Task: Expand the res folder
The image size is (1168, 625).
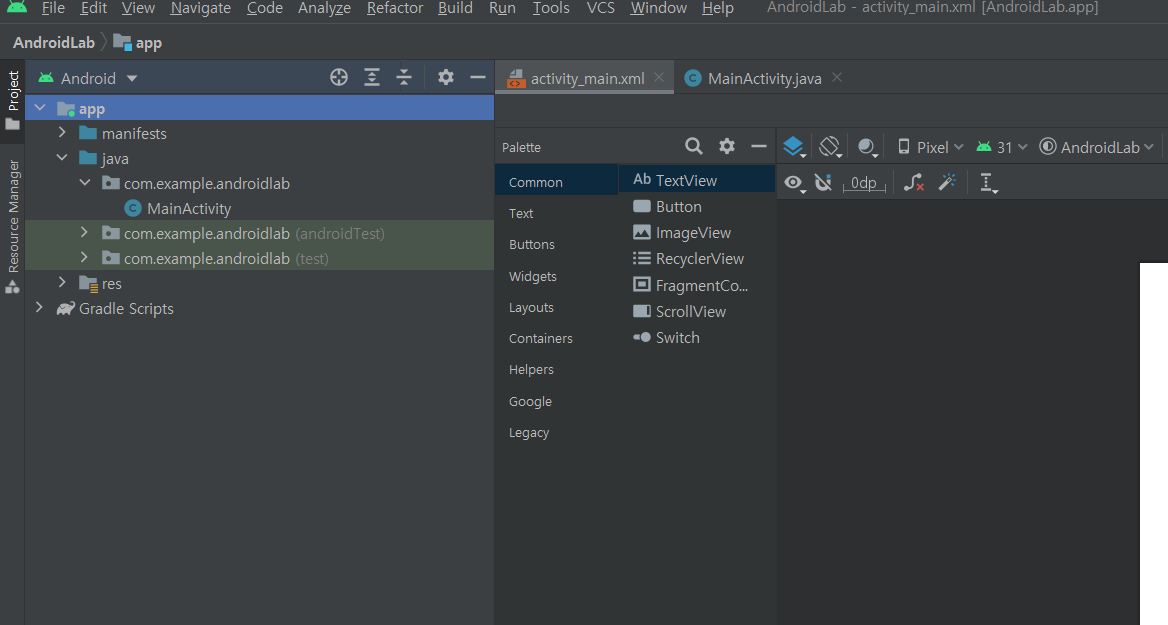Action: tap(63, 283)
